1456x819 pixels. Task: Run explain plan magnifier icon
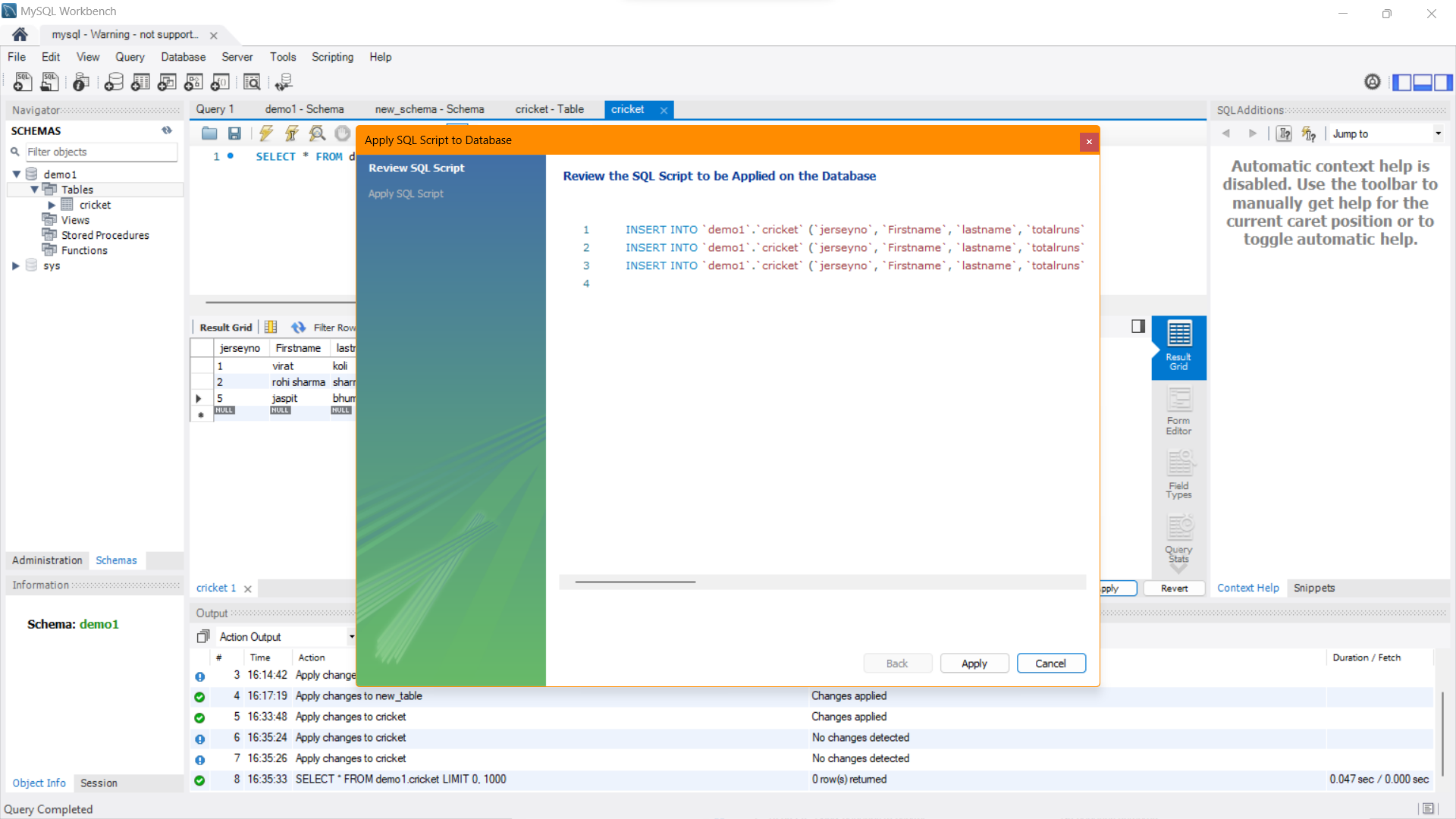coord(317,133)
